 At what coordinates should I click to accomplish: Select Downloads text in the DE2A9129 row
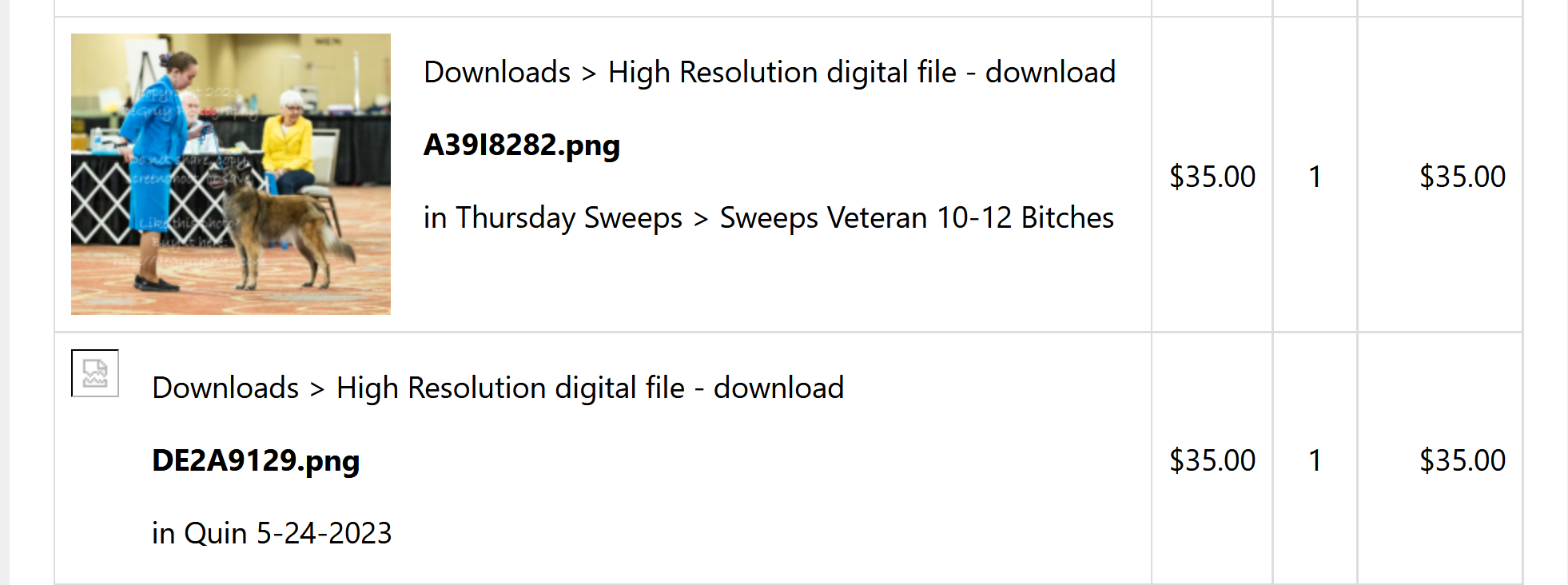(225, 388)
